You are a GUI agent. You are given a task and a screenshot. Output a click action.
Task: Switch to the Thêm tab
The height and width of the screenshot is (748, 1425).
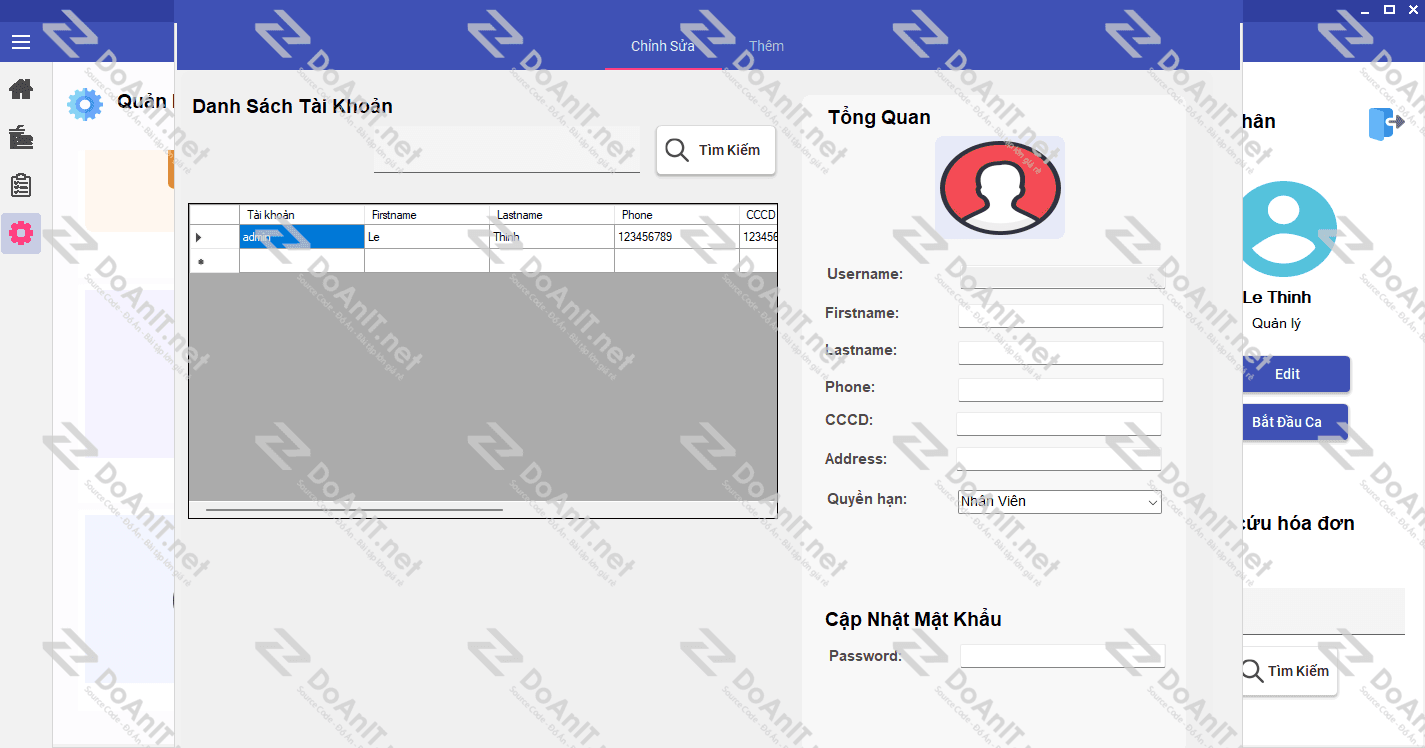pyautogui.click(x=767, y=46)
